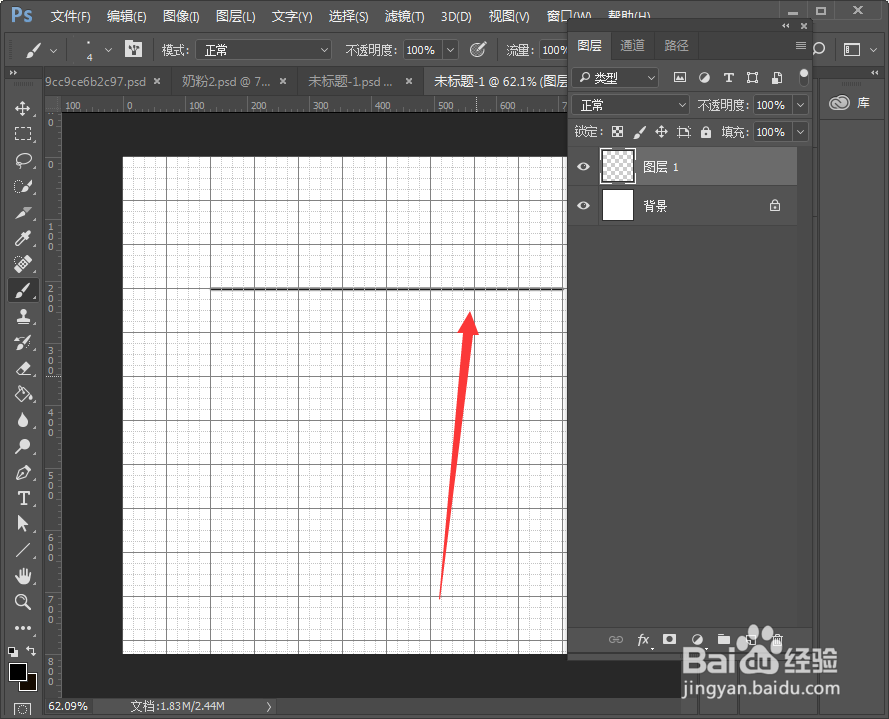Select the Paint Bucket tool

23,394
